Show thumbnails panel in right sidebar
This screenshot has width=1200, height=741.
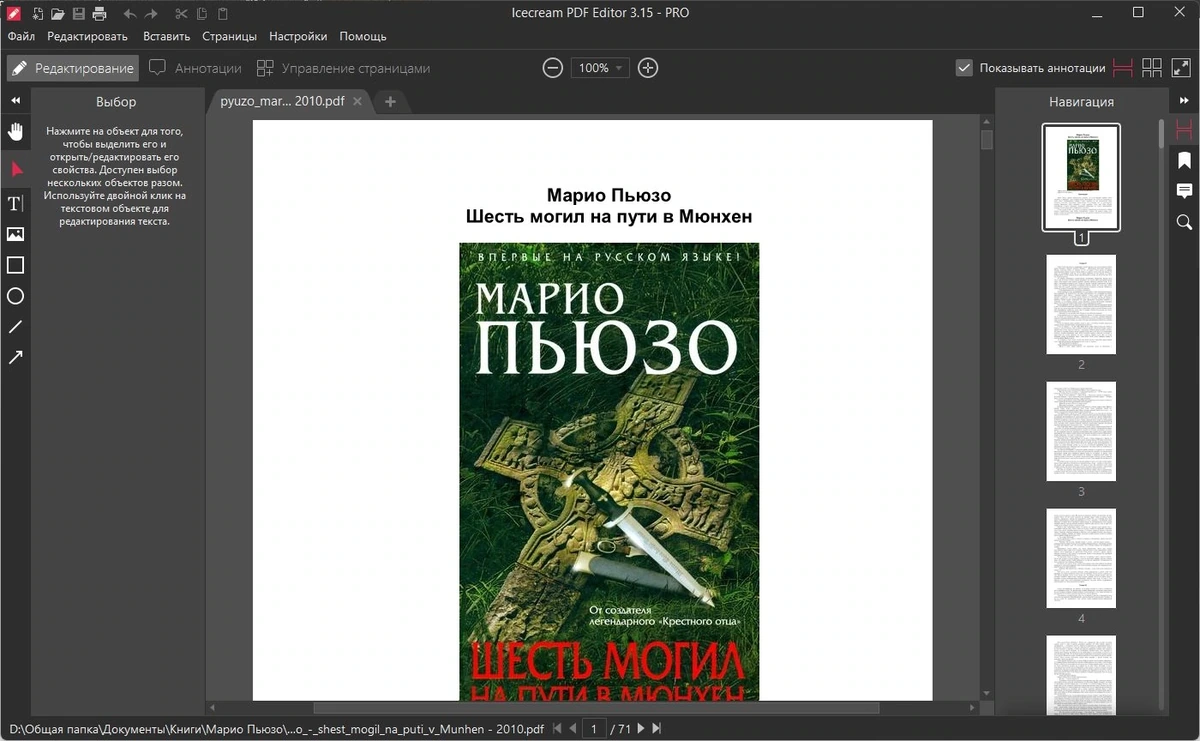click(1184, 130)
